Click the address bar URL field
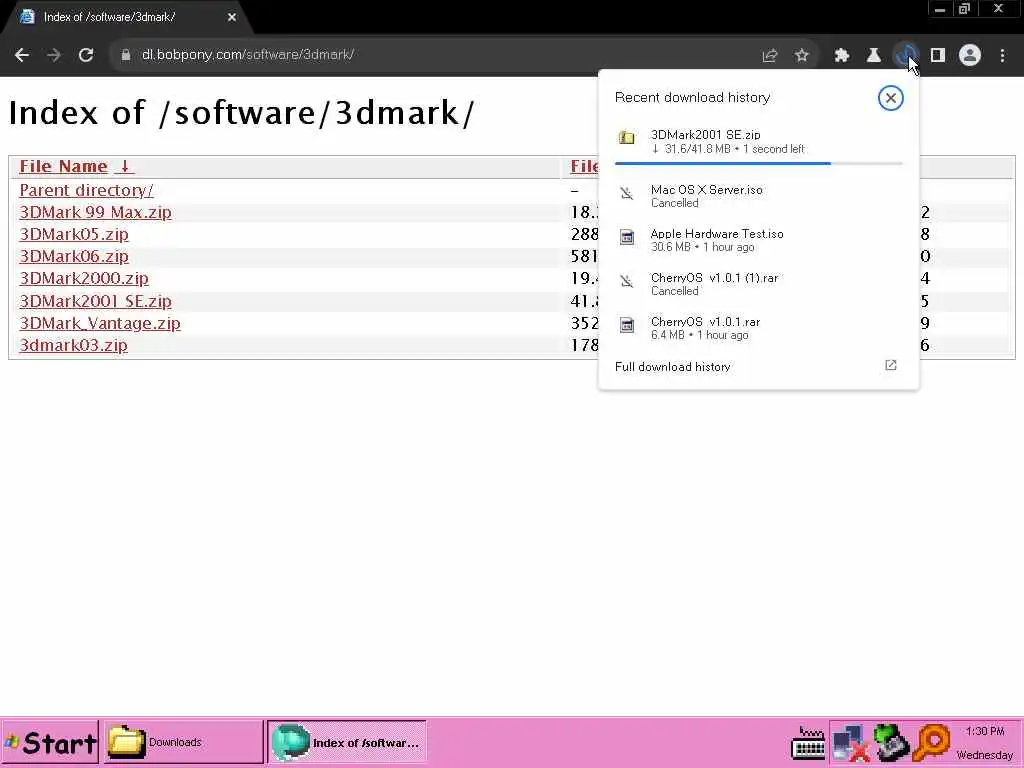This screenshot has width=1024, height=768. [444, 55]
